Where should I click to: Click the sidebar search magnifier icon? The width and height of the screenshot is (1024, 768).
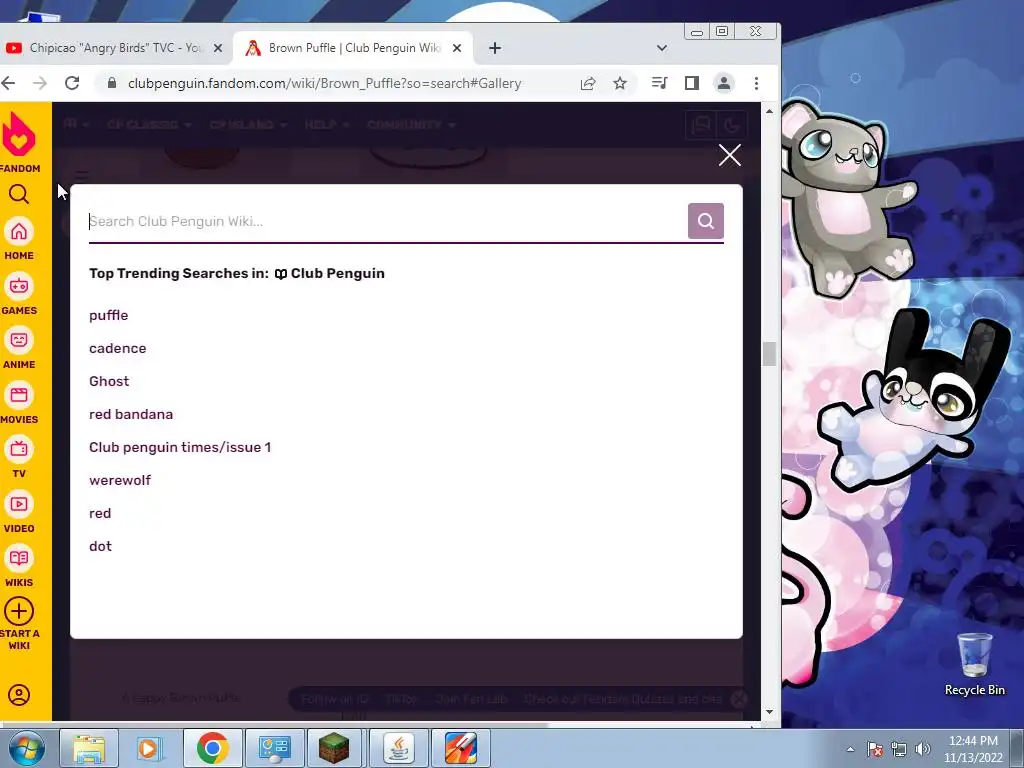pos(19,194)
